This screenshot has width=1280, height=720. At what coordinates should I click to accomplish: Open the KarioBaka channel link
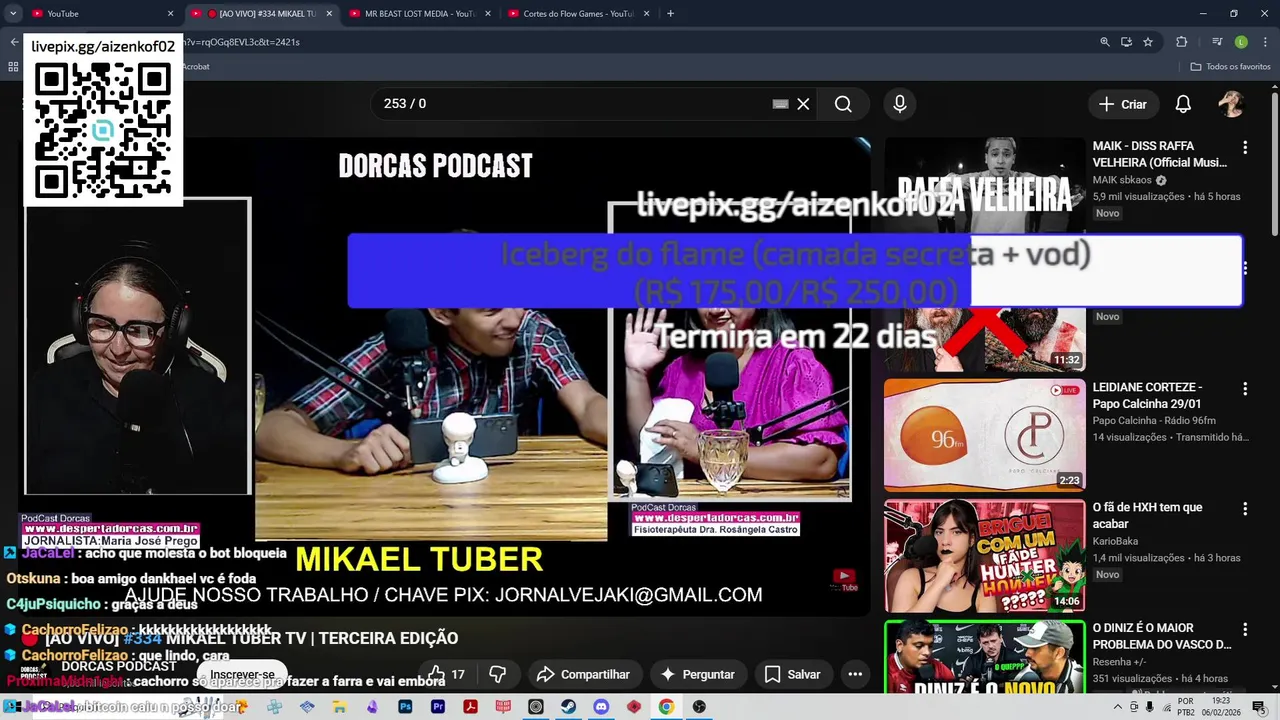(1115, 541)
